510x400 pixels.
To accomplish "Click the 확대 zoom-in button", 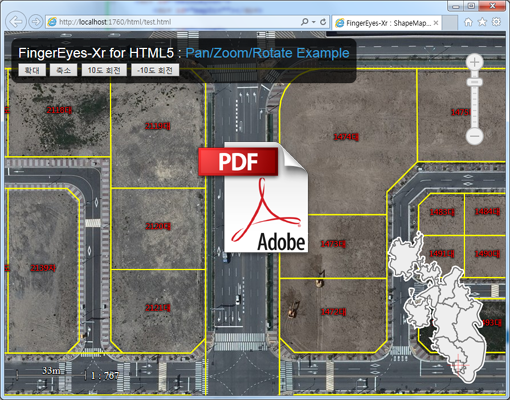I will (x=32, y=70).
